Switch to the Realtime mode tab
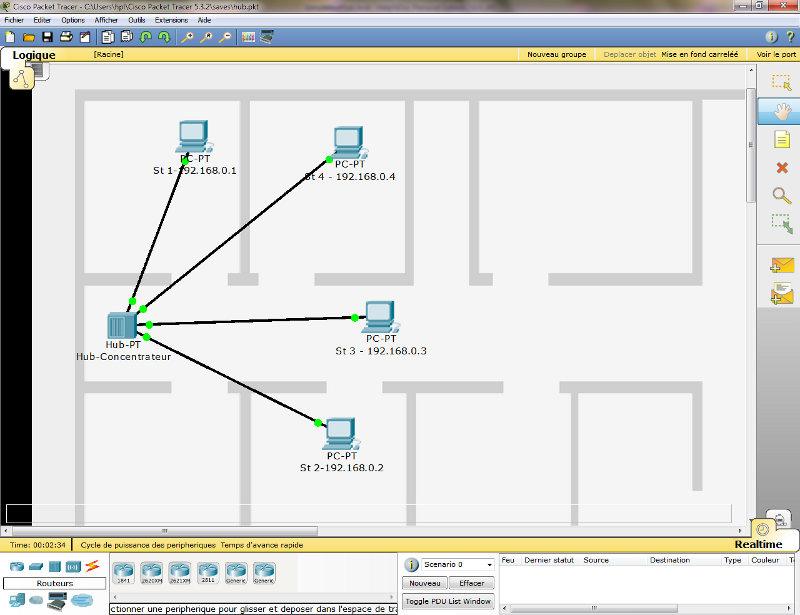 click(x=758, y=544)
